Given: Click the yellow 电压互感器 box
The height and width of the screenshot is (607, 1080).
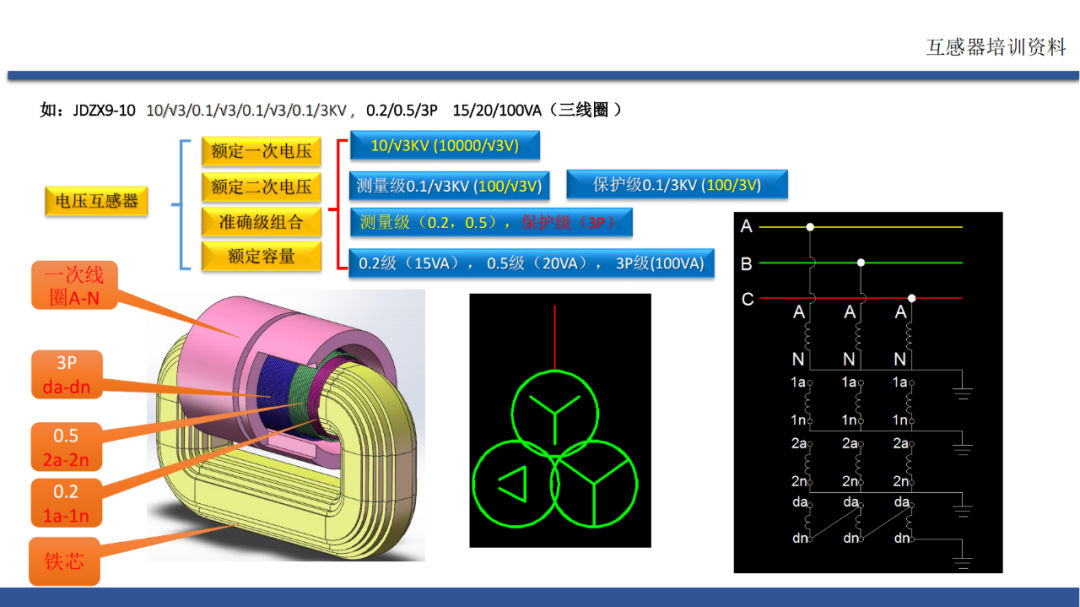Looking at the screenshot, I should tap(95, 201).
